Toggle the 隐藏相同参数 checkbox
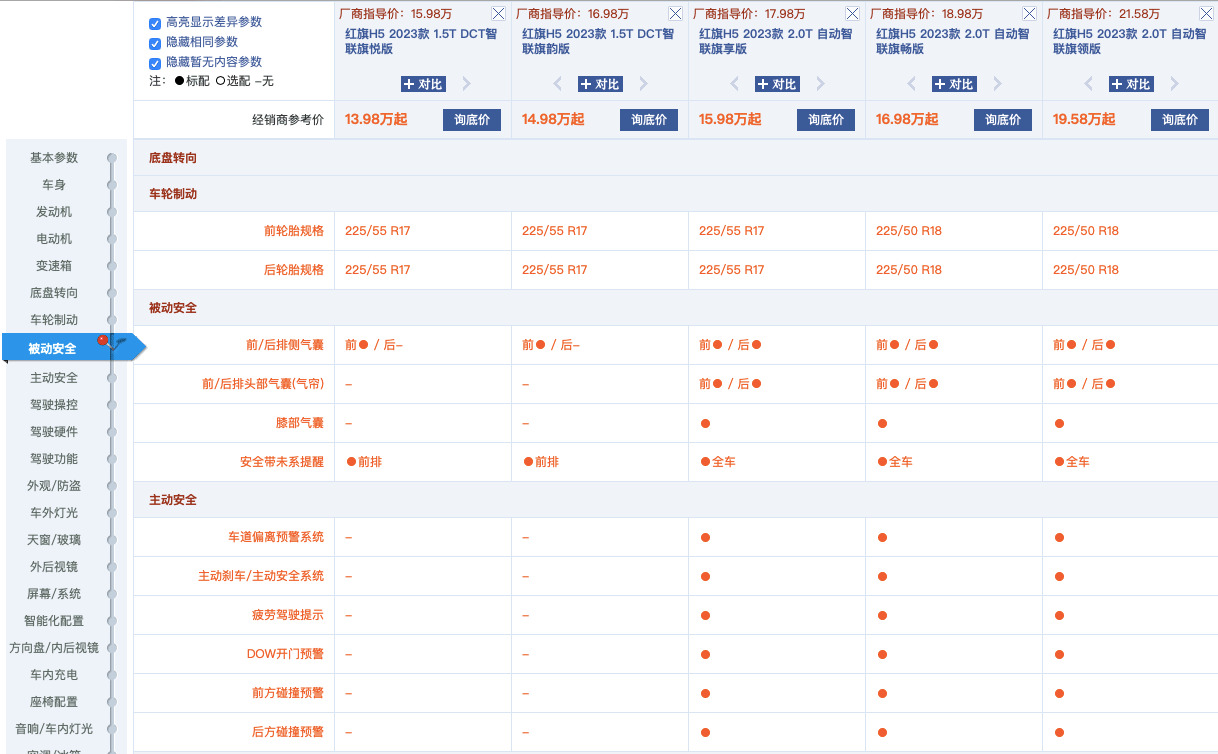 point(154,43)
